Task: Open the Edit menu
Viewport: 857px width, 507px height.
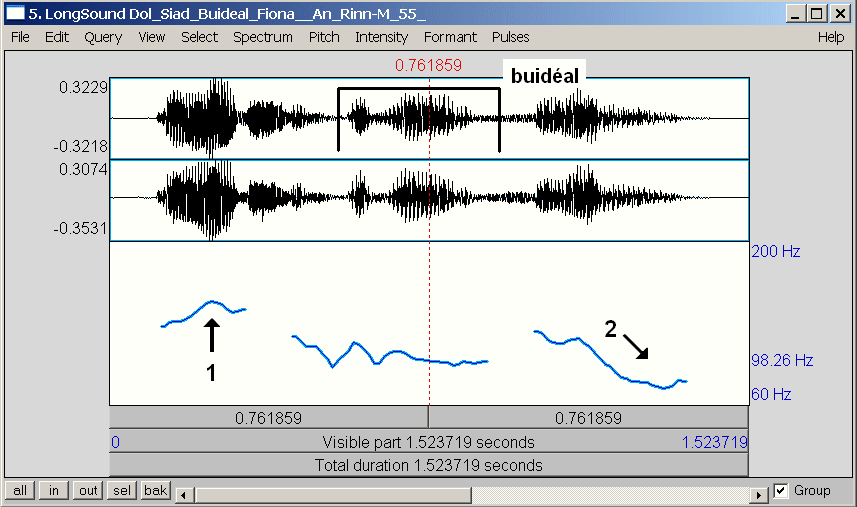Action: [57, 37]
